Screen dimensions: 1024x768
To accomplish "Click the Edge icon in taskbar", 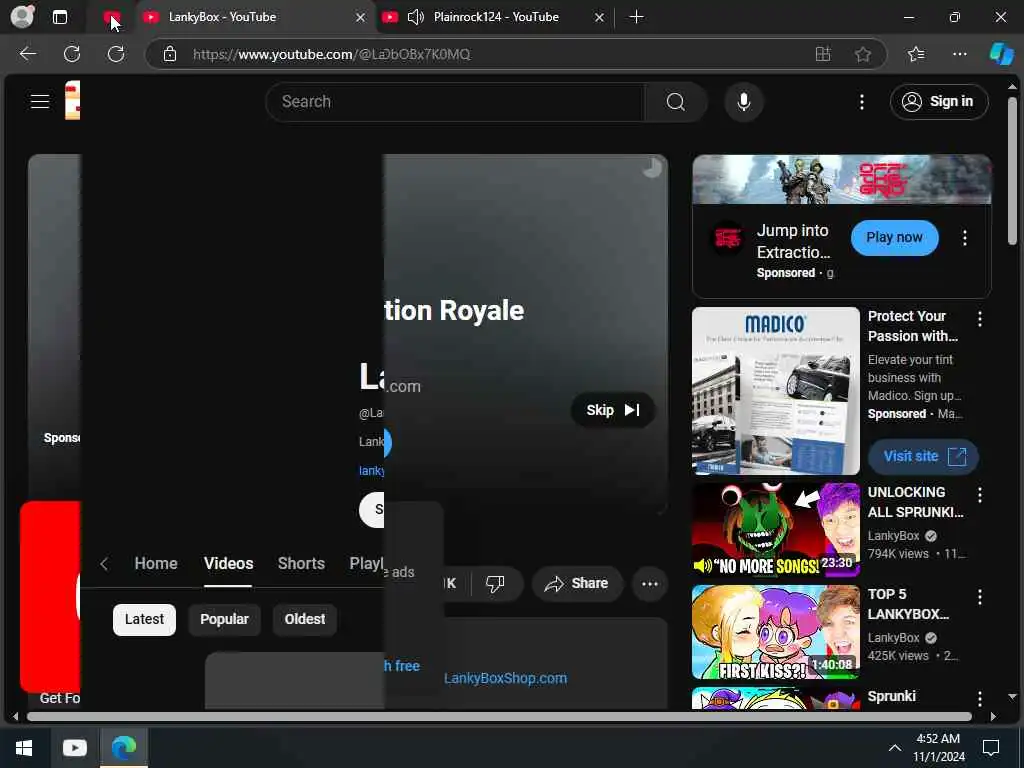I will [123, 748].
